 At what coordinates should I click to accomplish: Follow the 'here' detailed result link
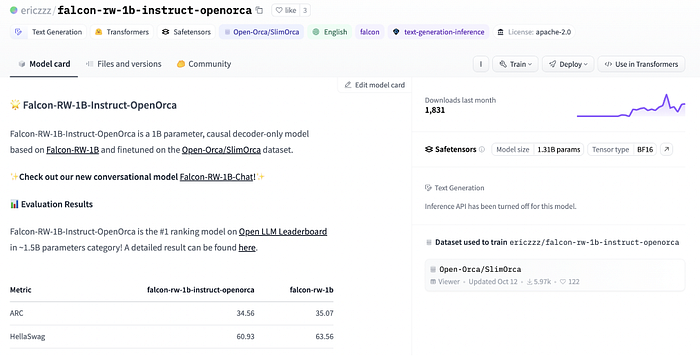247,247
